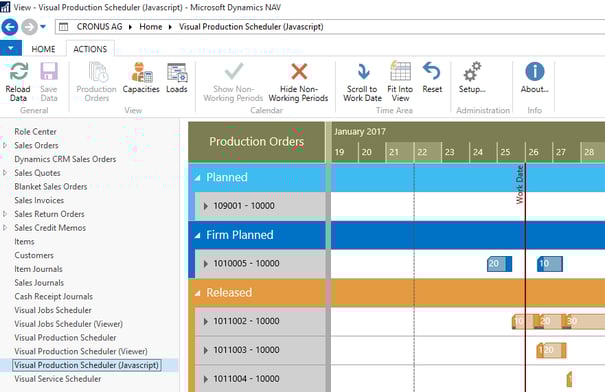Open Setup gears icon
Viewport: 605px width, 392px height.
pos(472,72)
